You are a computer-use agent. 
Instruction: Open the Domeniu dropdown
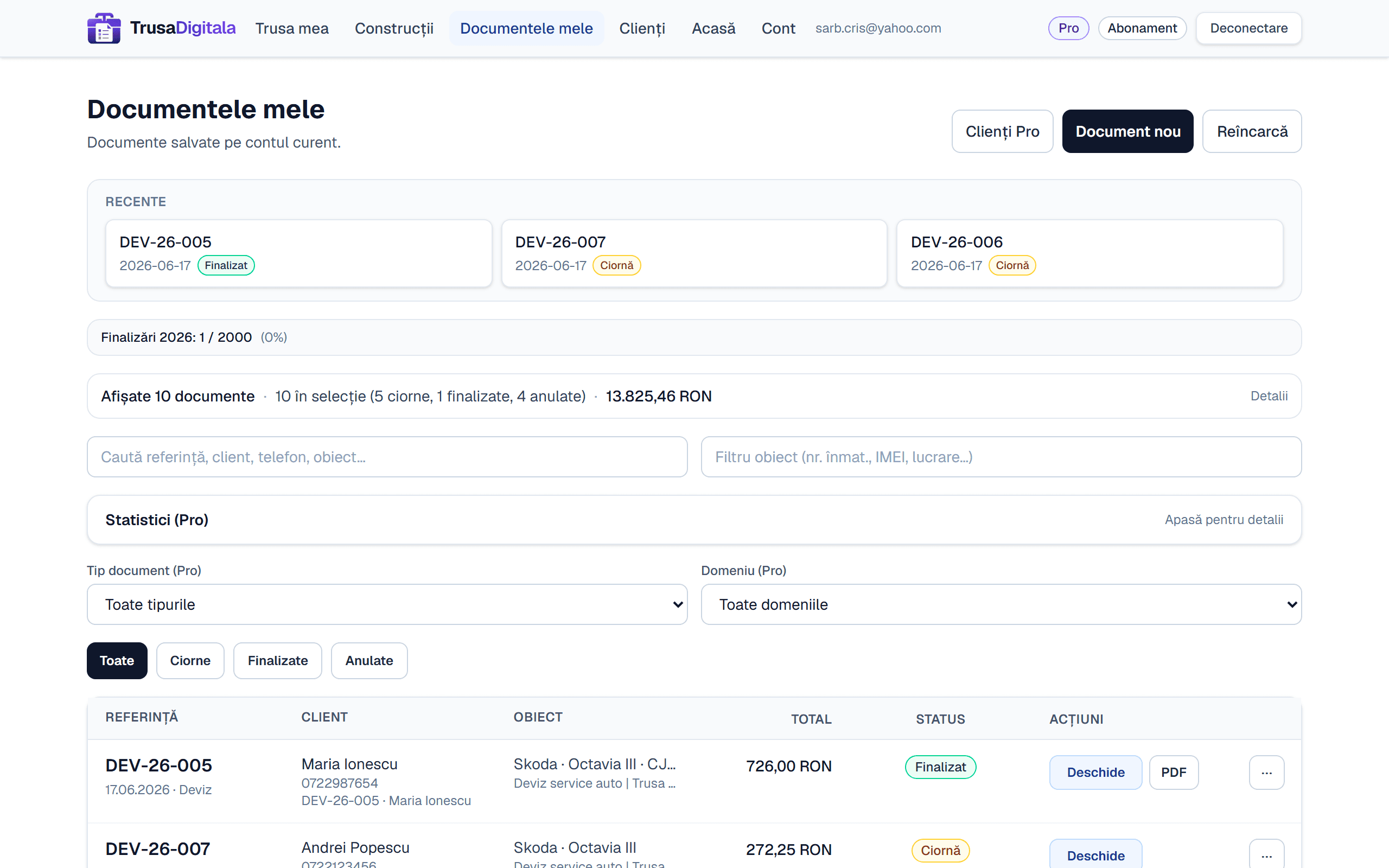[1001, 604]
